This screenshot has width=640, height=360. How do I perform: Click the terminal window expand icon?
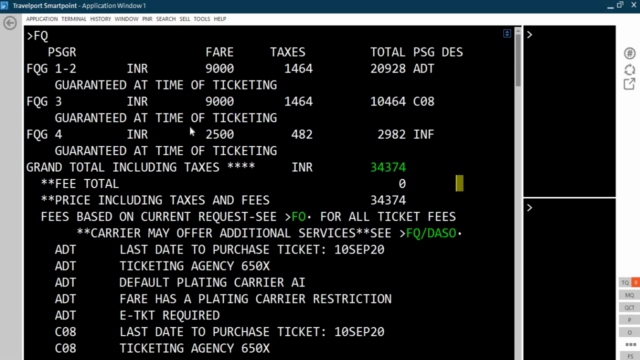(507, 33)
